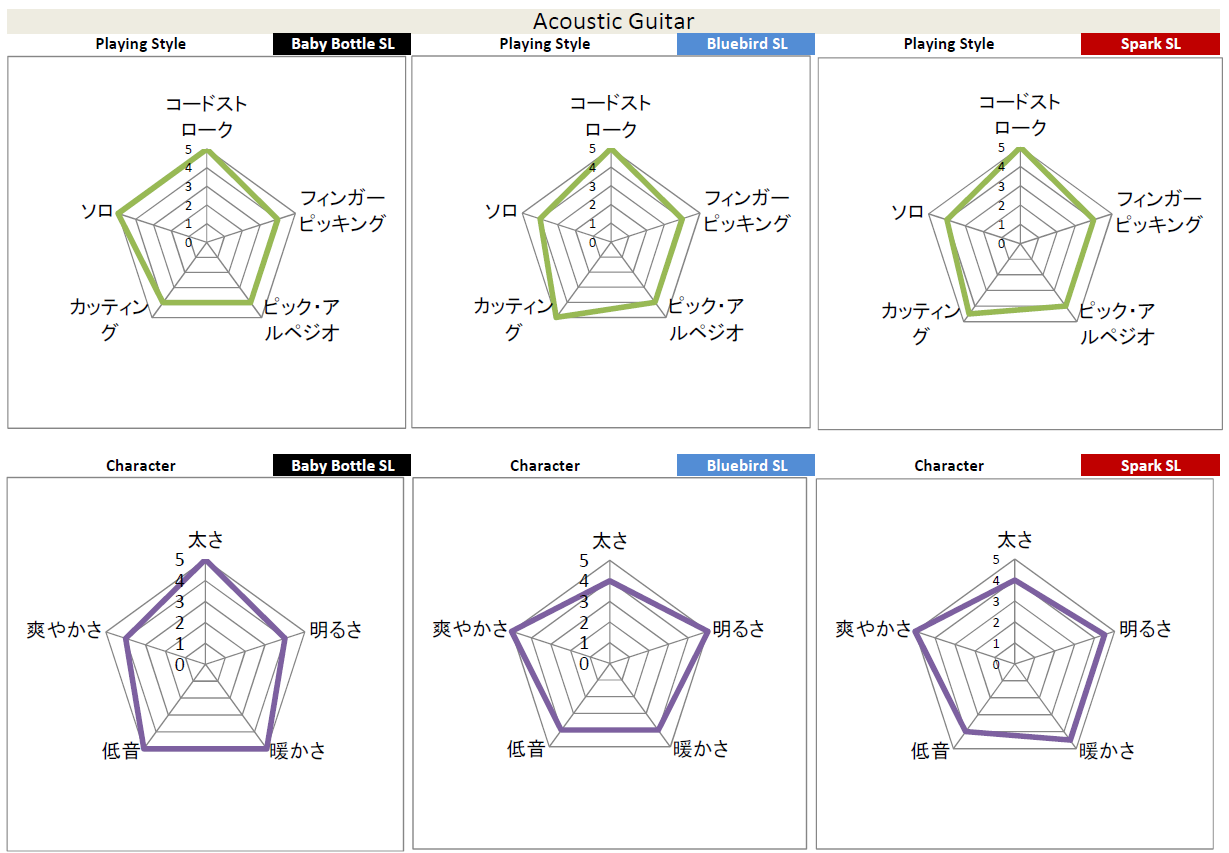Click the Acoustic Guitar title banner
Image resolution: width=1229 pixels, height=853 pixels.
pyautogui.click(x=613, y=21)
